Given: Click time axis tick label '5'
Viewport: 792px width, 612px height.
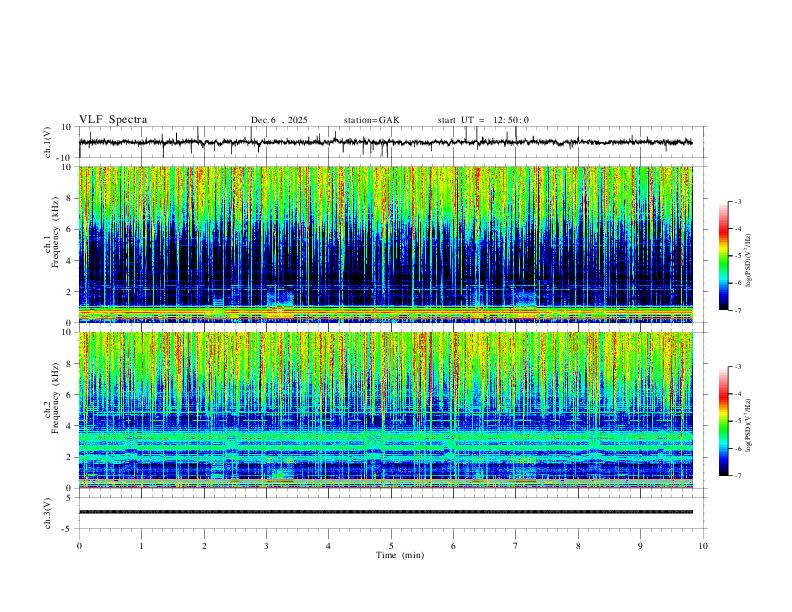Looking at the screenshot, I should 391,546.
